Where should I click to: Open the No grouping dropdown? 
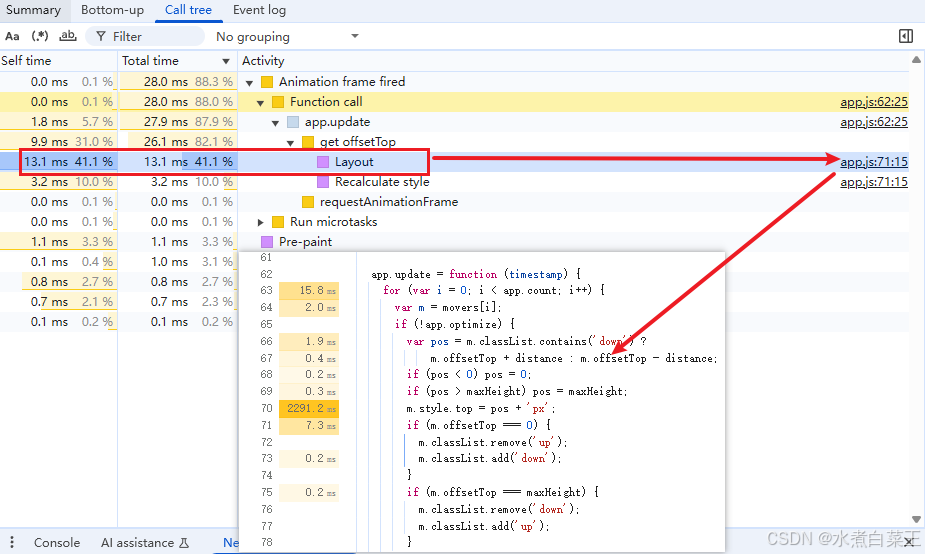point(287,37)
